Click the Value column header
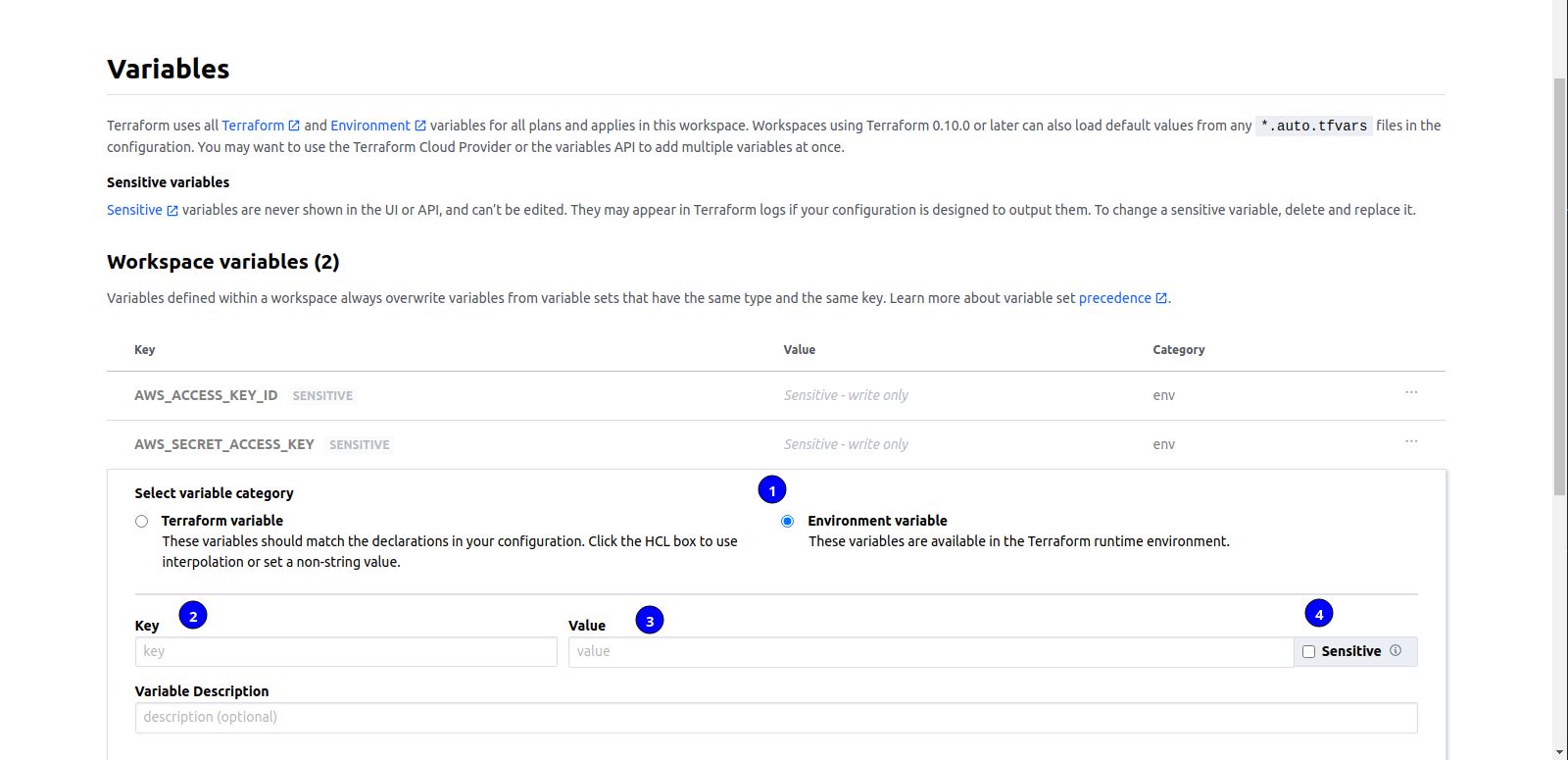The image size is (1568, 760). click(800, 350)
